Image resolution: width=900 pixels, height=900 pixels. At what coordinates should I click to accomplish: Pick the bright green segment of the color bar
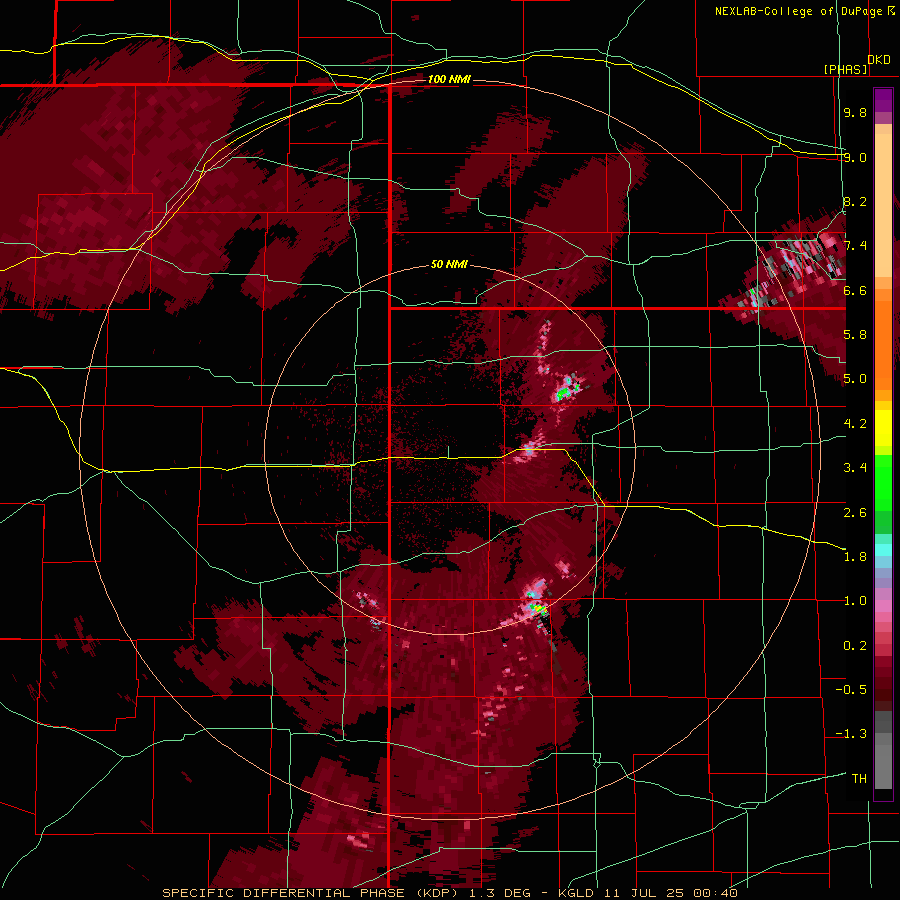[883, 482]
